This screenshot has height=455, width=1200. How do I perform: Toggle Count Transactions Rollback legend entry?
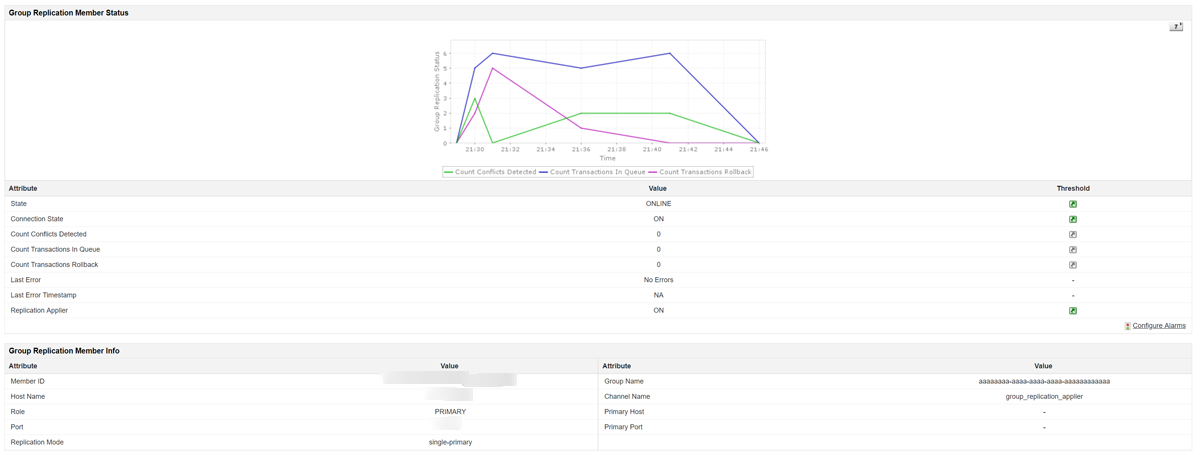pos(700,172)
